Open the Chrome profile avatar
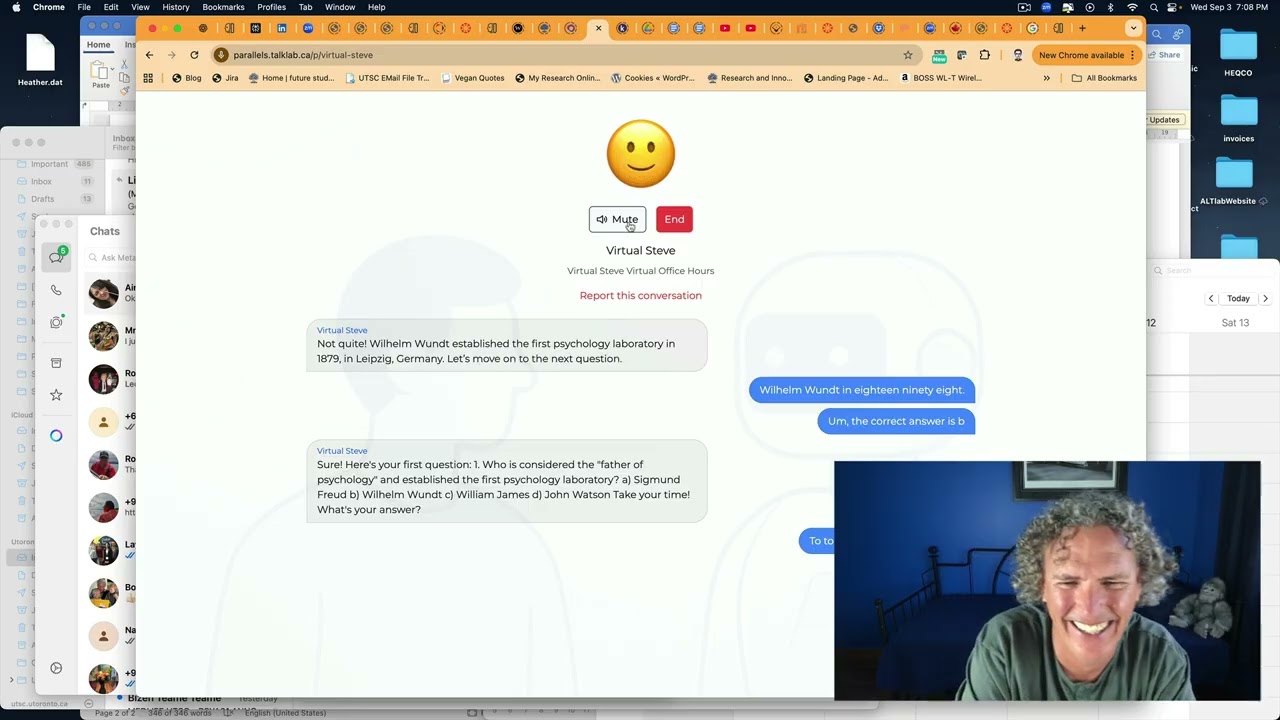Screen dimensions: 1280x720 [1018, 55]
